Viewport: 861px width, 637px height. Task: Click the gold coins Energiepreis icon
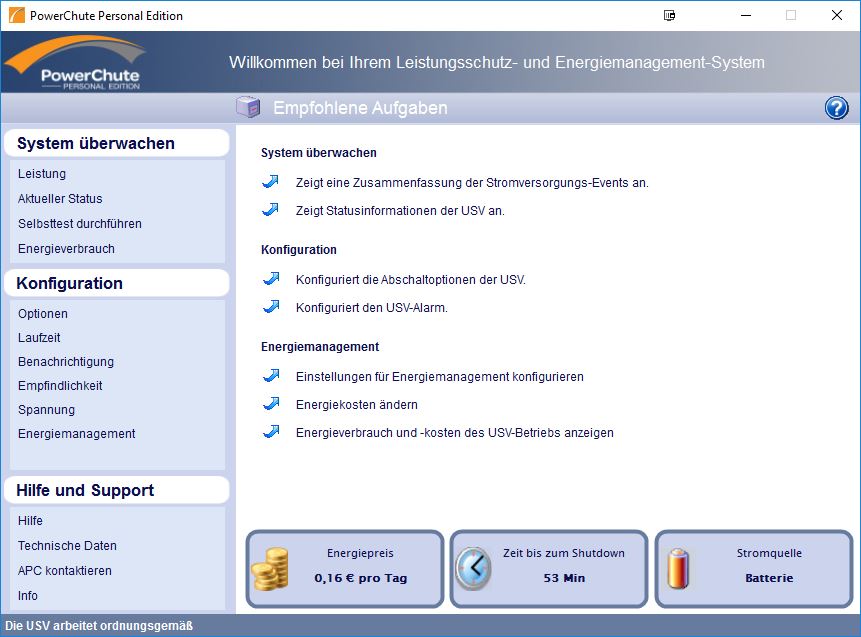pos(270,569)
